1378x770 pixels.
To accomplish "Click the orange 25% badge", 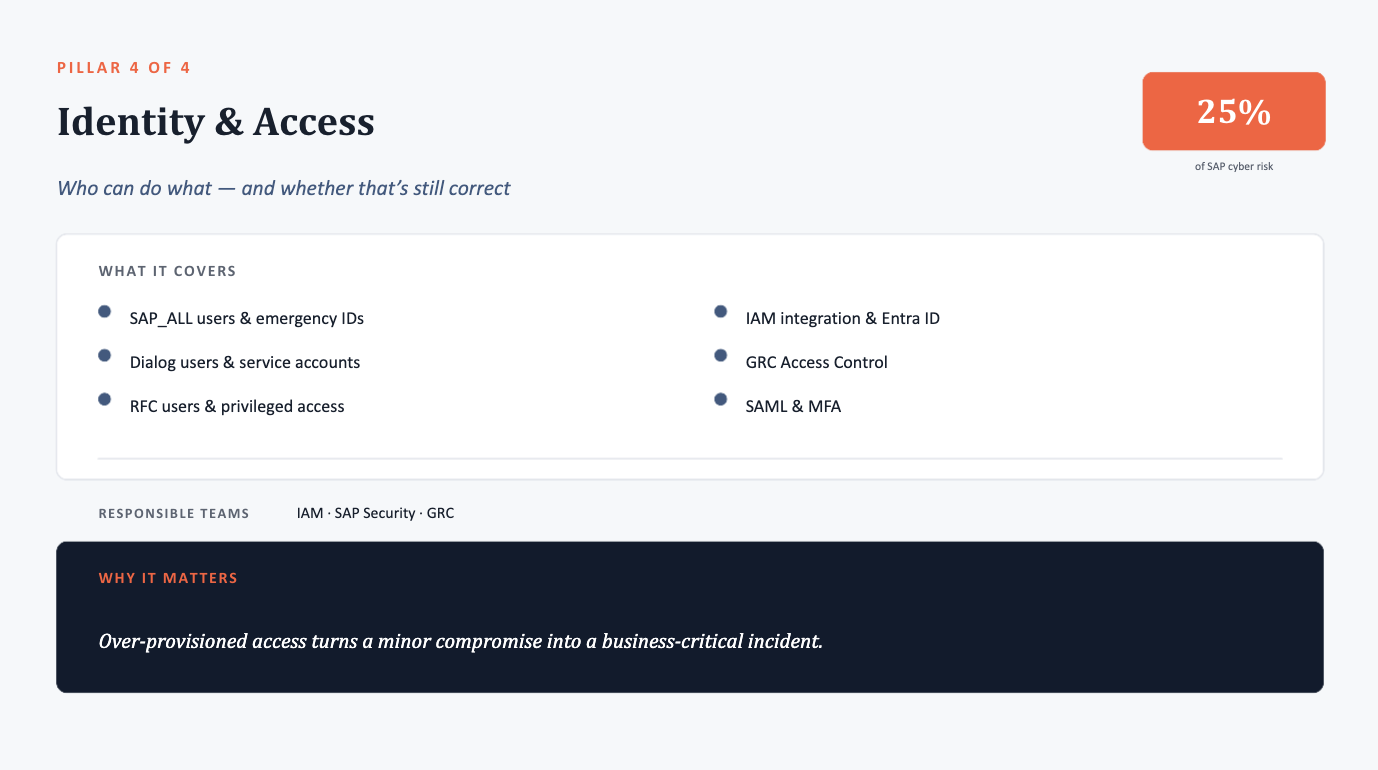I will click(1234, 111).
